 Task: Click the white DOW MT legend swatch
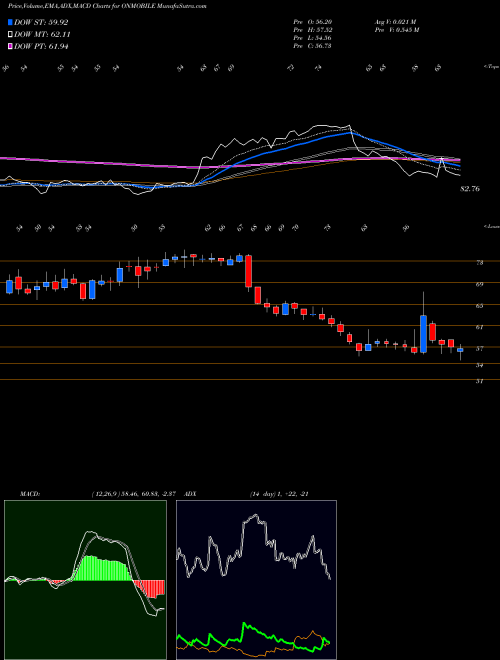[x=11, y=35]
